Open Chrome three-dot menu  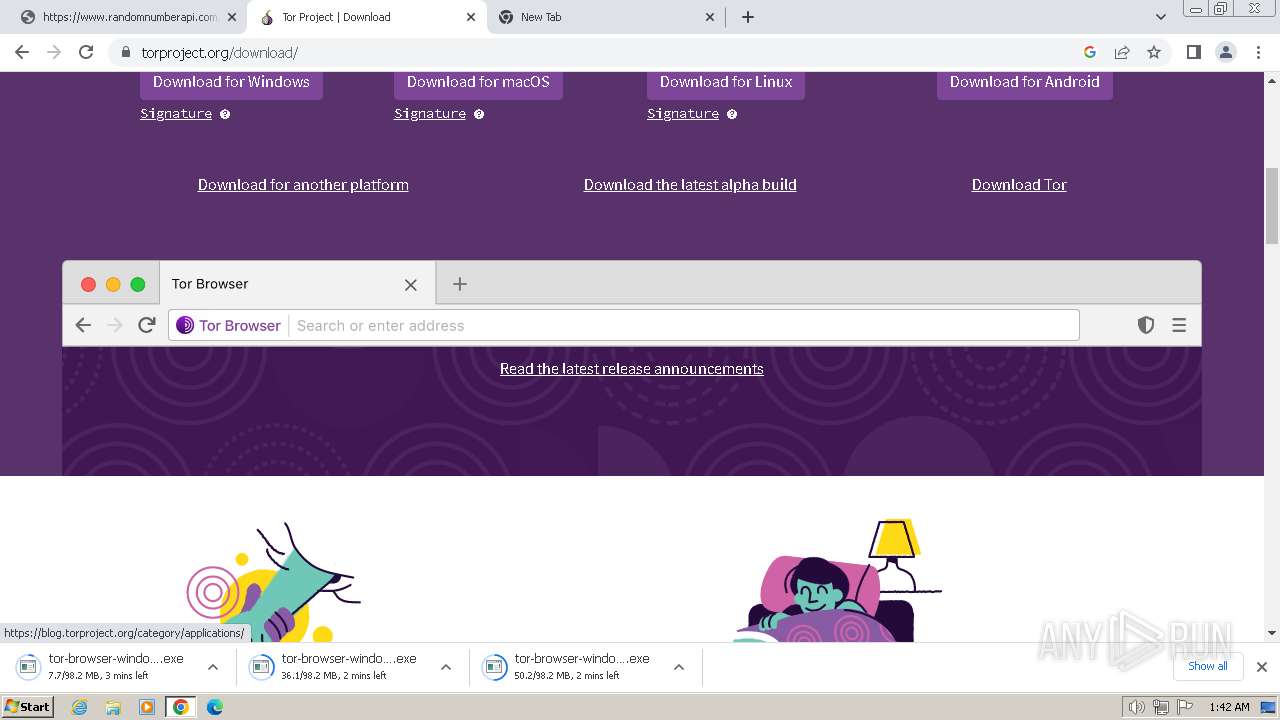(1259, 52)
